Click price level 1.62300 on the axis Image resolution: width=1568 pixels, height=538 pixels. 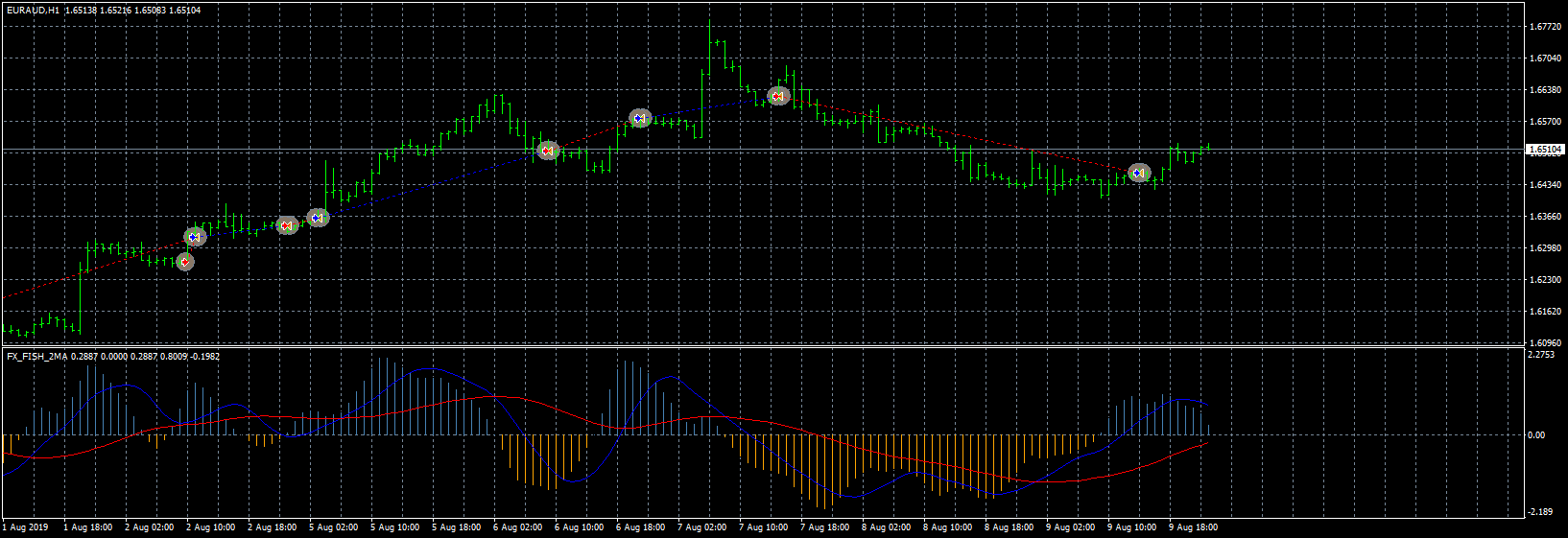pos(1543,280)
